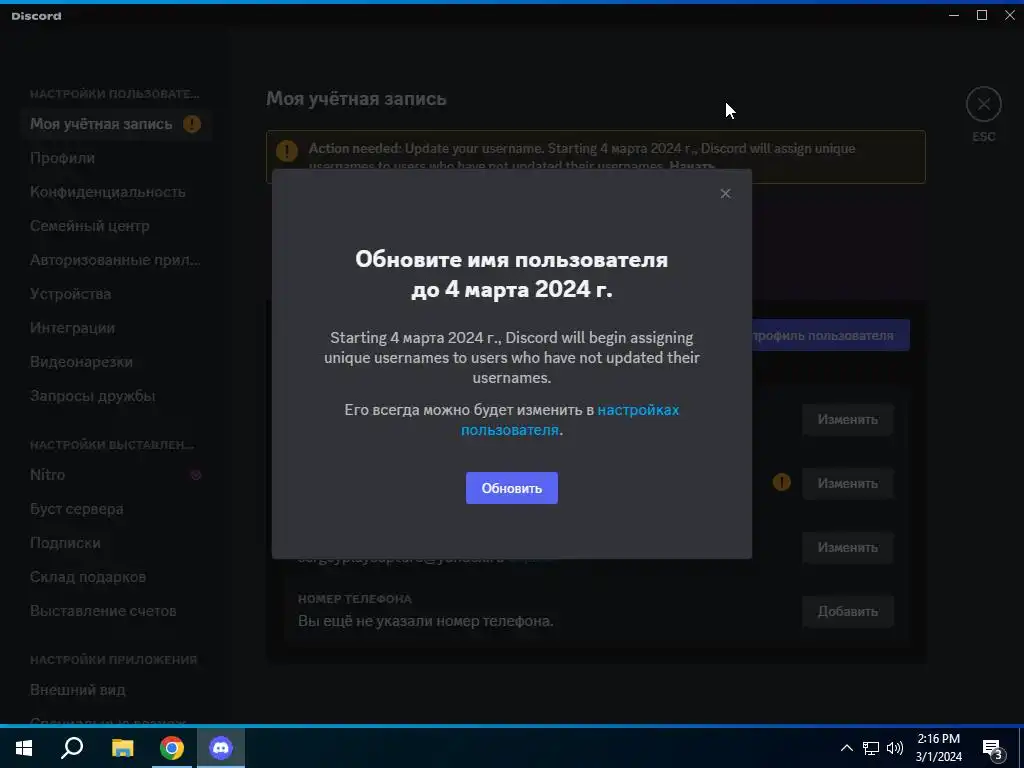This screenshot has height=768, width=1024.
Task: Close the username update dialog with X
Action: tap(725, 193)
